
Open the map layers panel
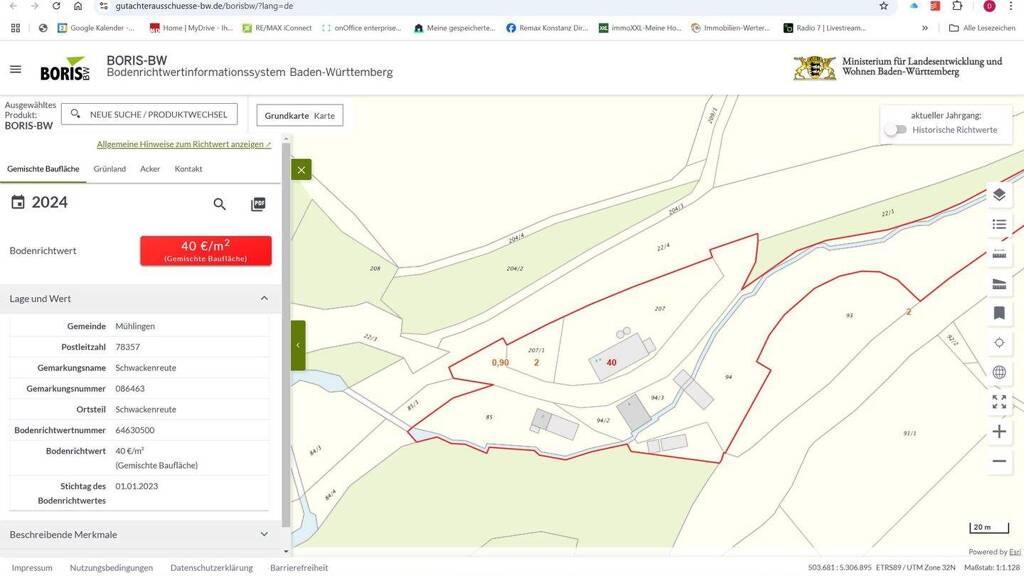pyautogui.click(x=998, y=194)
